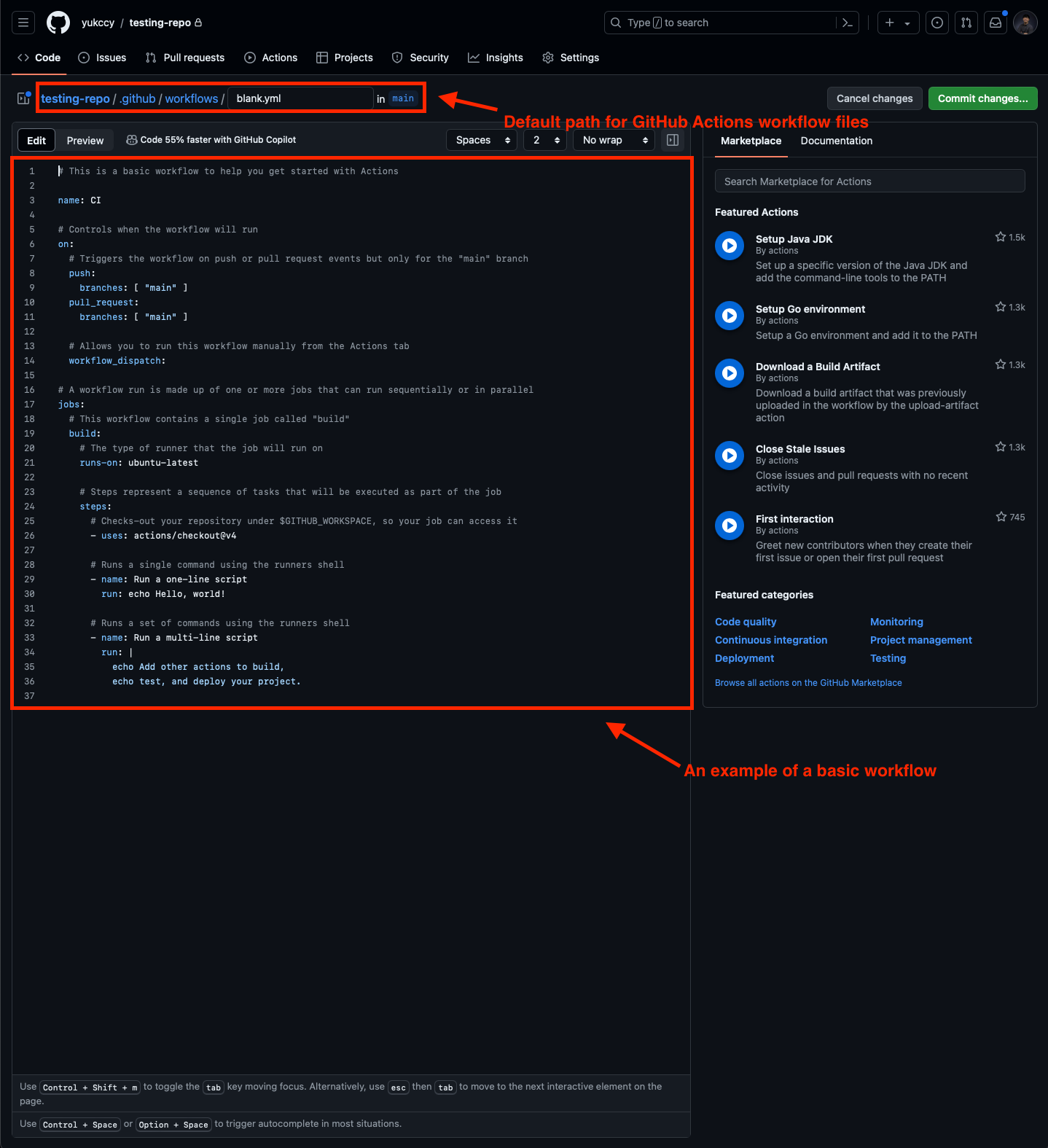Star the Setup Java JDK action
This screenshot has width=1048, height=1148.
pyautogui.click(x=1001, y=237)
